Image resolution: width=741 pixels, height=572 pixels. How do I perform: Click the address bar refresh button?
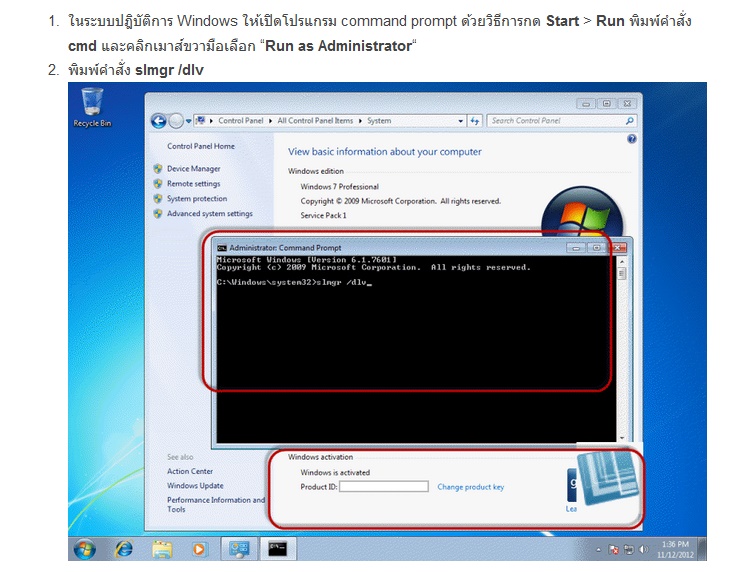[x=474, y=121]
